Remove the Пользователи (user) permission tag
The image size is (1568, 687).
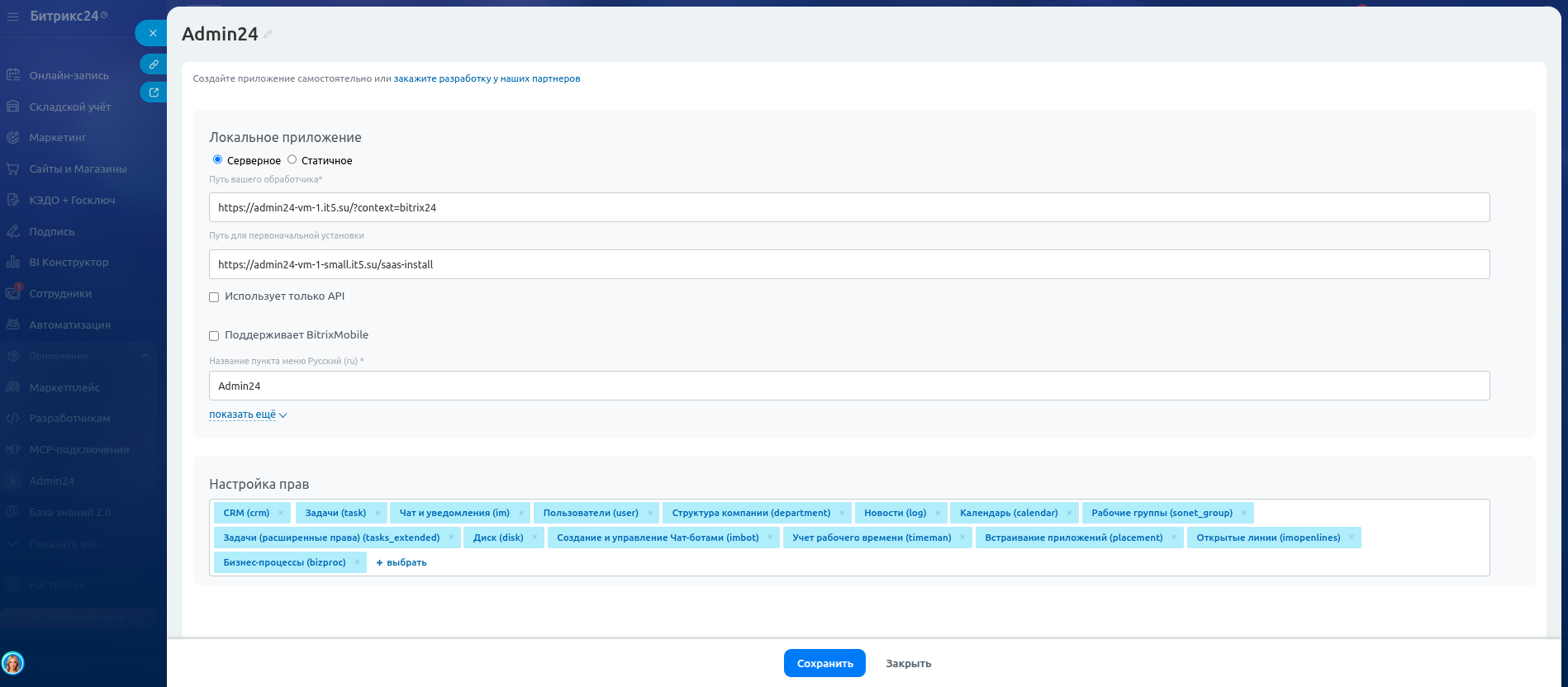(650, 513)
